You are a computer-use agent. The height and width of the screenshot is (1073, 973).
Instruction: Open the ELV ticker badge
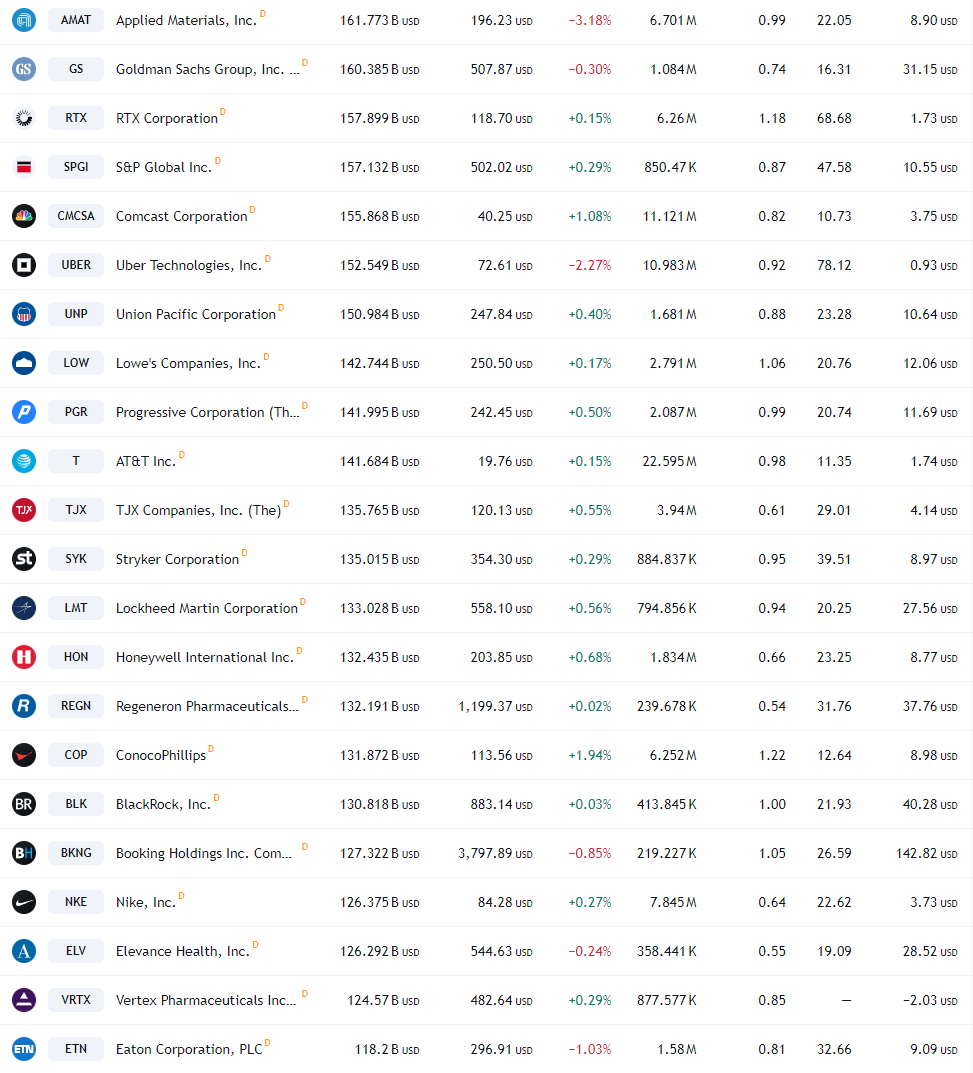coord(76,951)
